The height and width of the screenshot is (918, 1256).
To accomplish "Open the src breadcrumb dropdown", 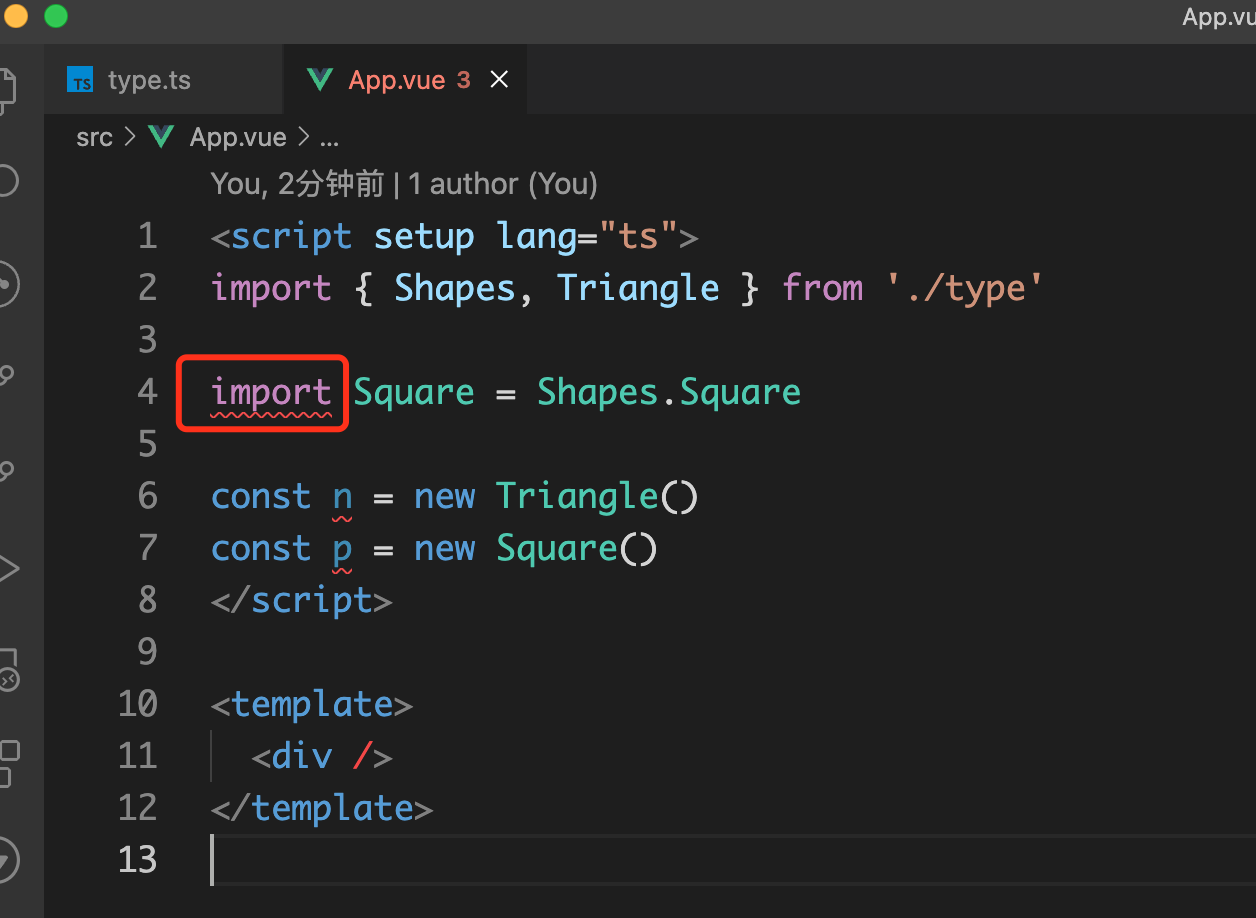I will tap(94, 137).
